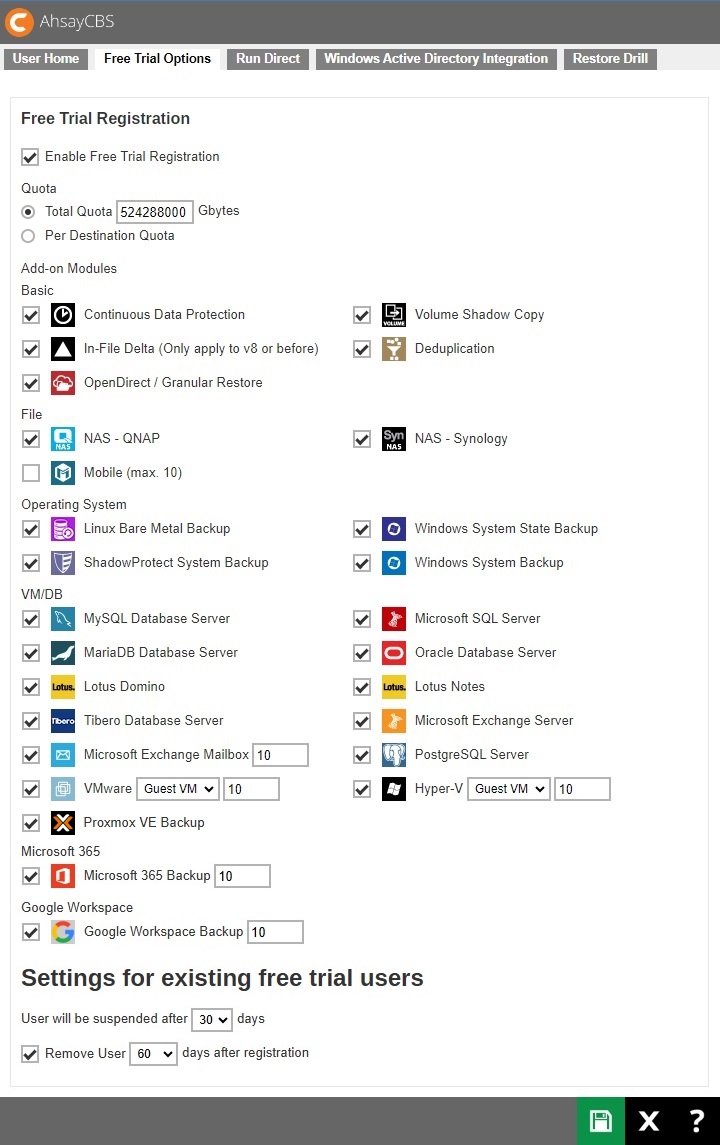Select the Per Destination Quota radio button

pos(28,236)
